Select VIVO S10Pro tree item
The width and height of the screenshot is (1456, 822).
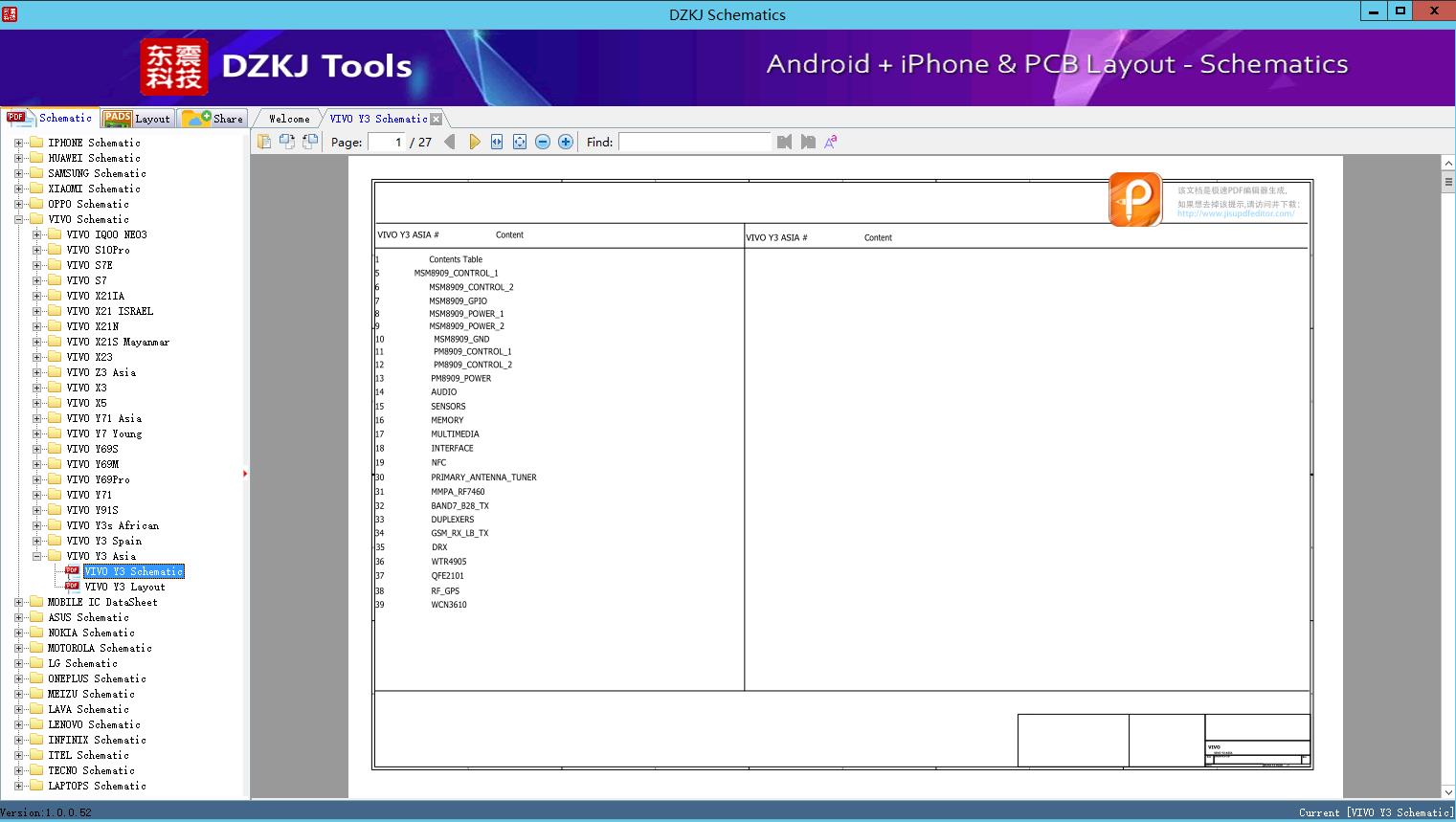[x=98, y=250]
